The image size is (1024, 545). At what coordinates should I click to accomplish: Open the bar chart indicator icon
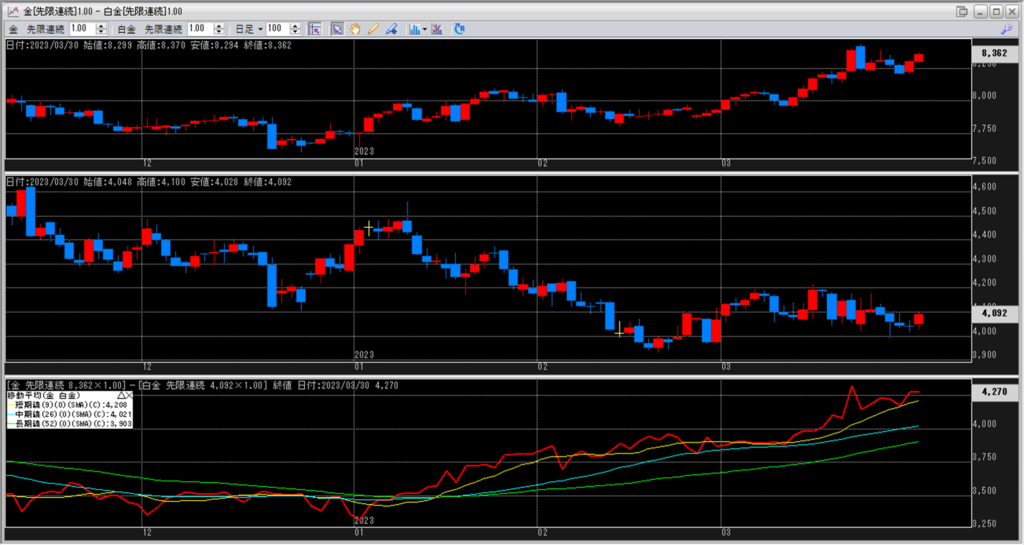click(414, 29)
